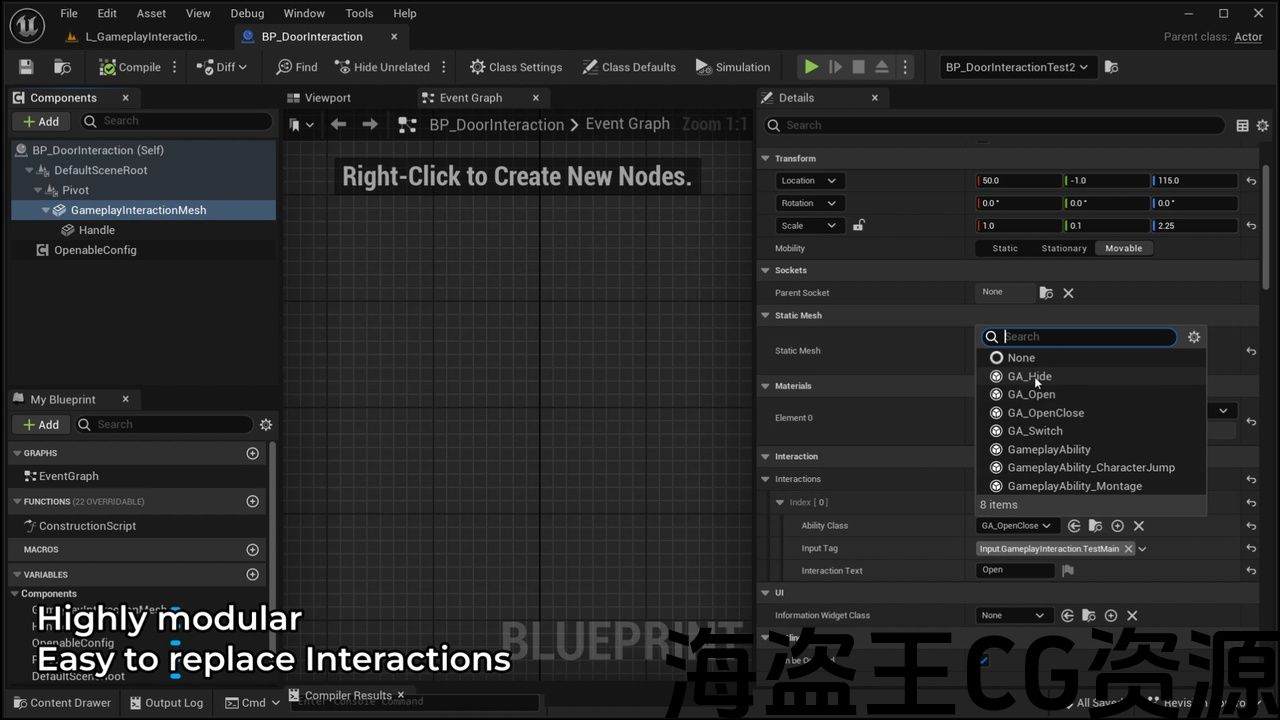Set Mobility to Static

pos(1005,248)
